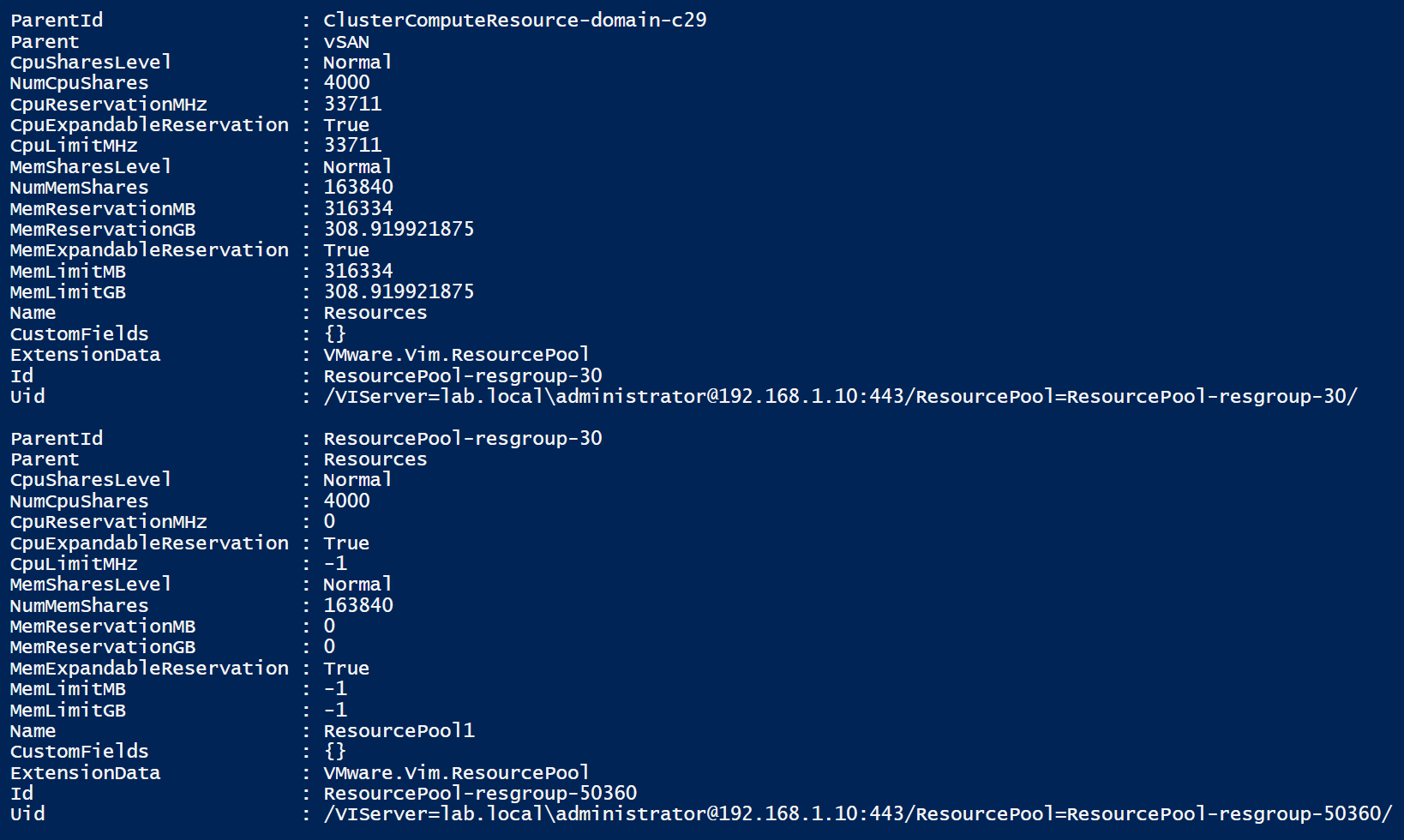Screen dimensions: 1404x840
Task: Click the ClusterComputeResource-domain-c29 ParentId value
Action: [514, 20]
